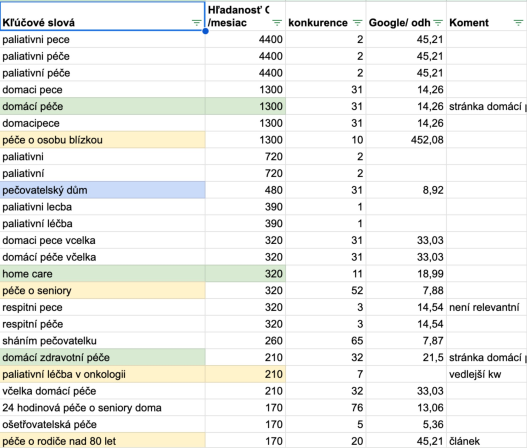Click konkurence value 5
The height and width of the screenshot is (448, 527).
[360, 424]
